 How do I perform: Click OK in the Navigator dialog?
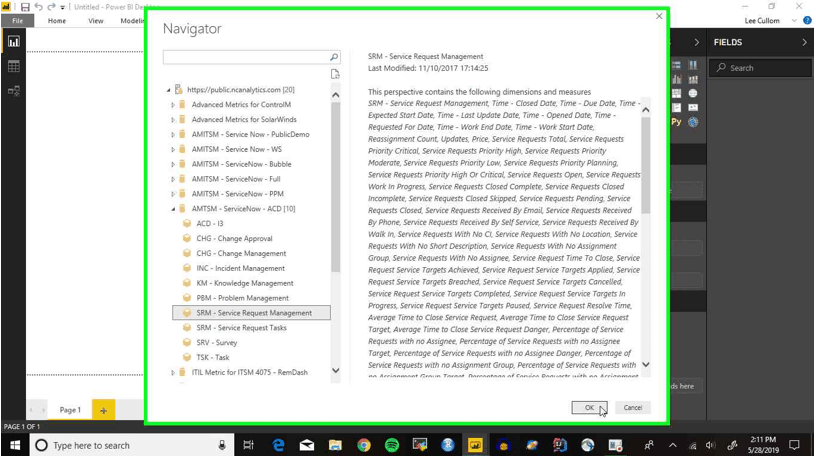click(x=589, y=408)
